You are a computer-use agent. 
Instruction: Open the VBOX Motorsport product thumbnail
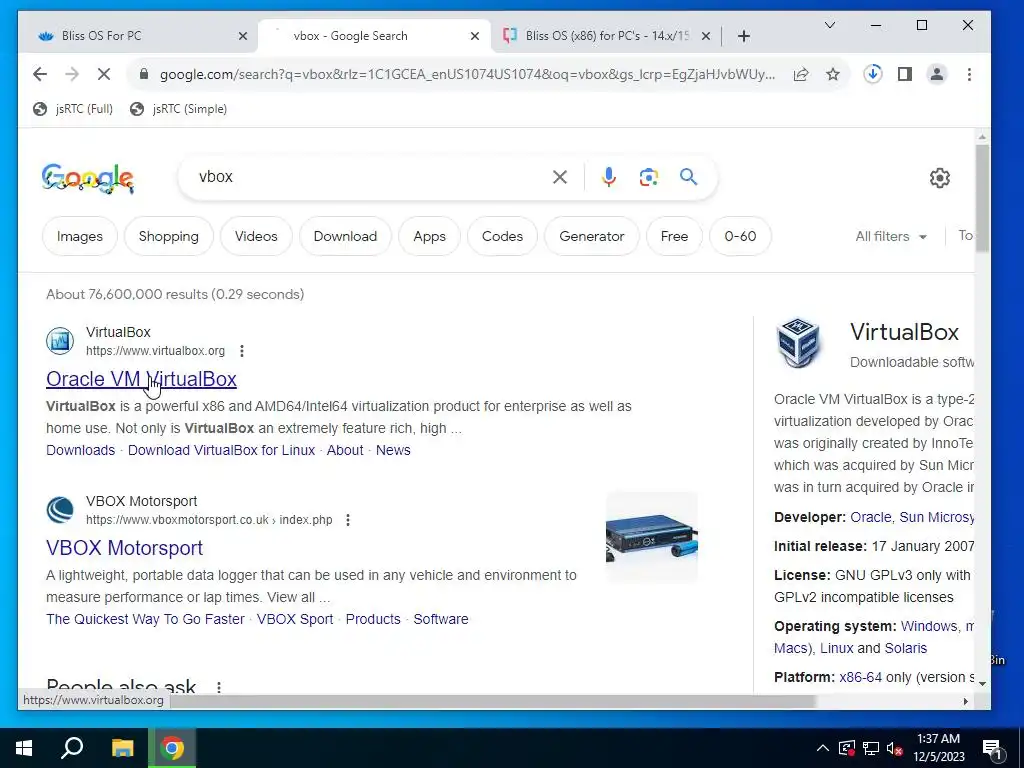[x=652, y=537]
